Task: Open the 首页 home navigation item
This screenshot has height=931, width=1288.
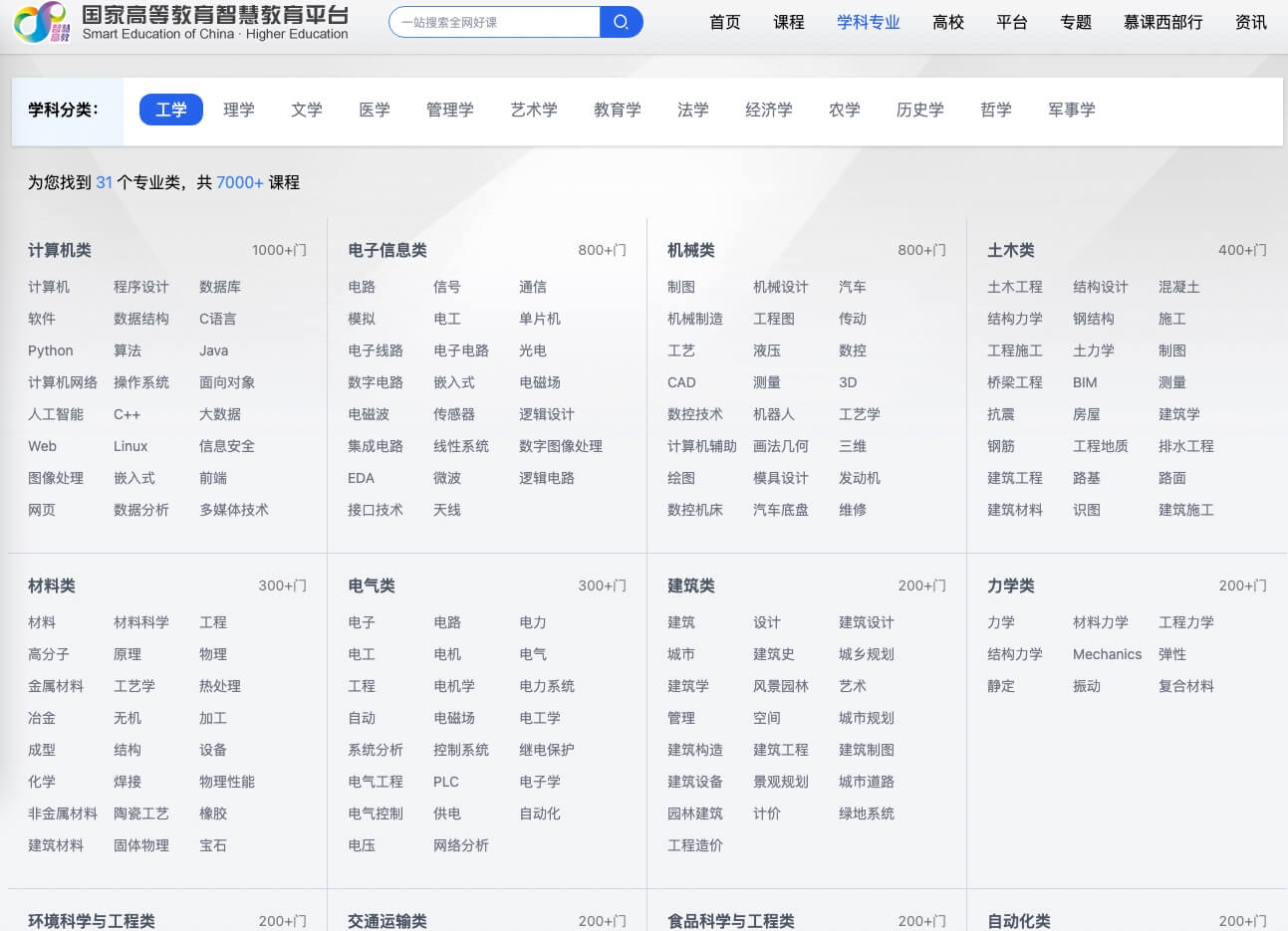Action: pyautogui.click(x=724, y=22)
